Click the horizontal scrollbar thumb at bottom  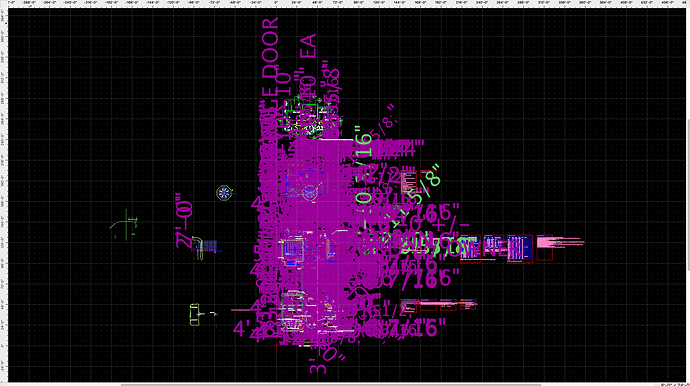331,385
